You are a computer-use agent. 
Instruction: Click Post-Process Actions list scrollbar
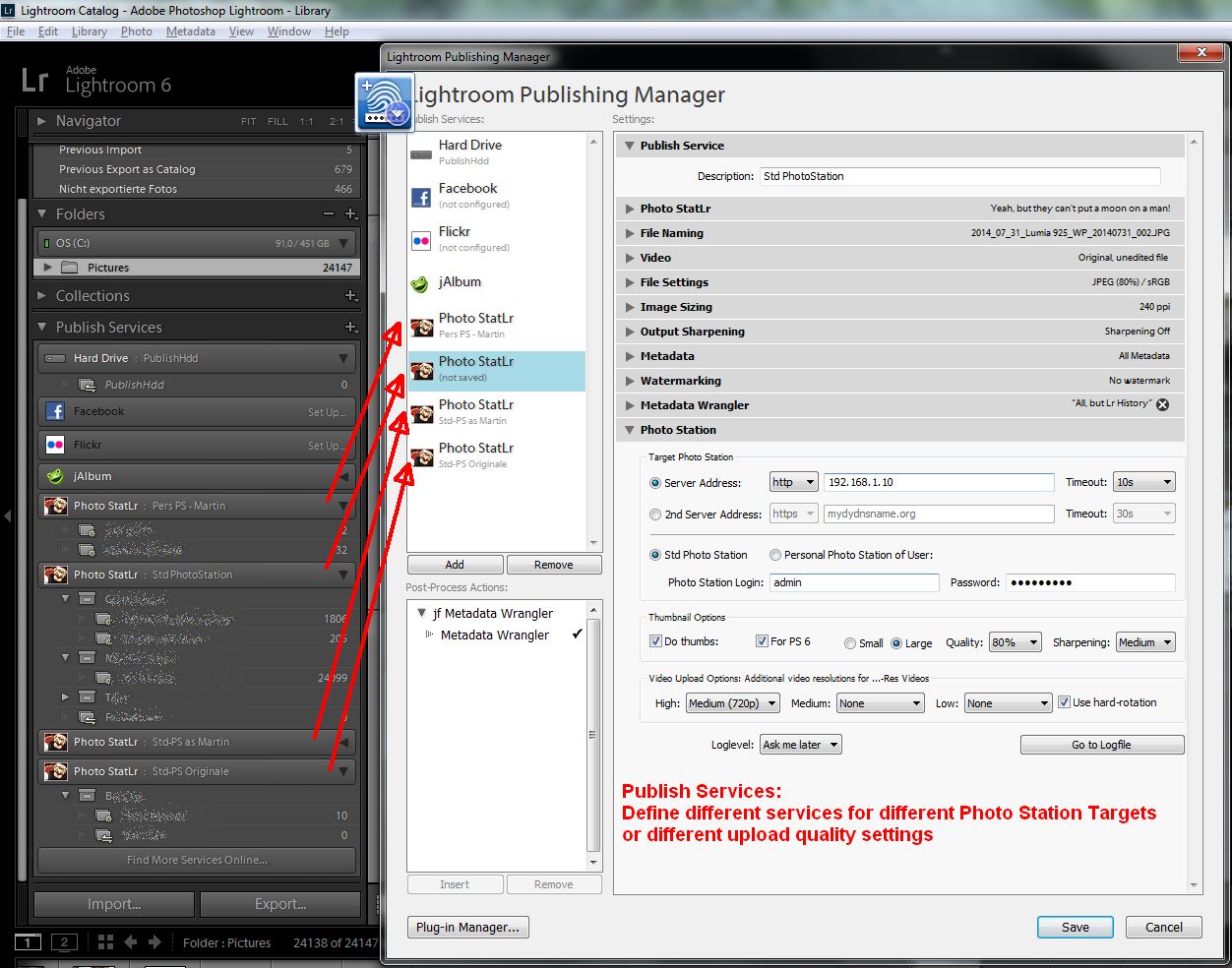[593, 735]
